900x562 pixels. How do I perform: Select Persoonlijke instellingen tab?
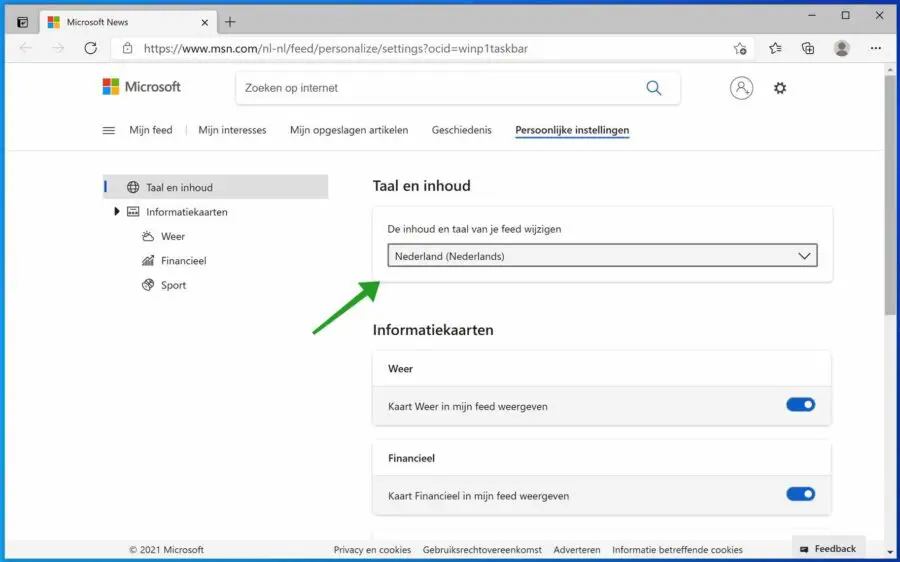(572, 130)
